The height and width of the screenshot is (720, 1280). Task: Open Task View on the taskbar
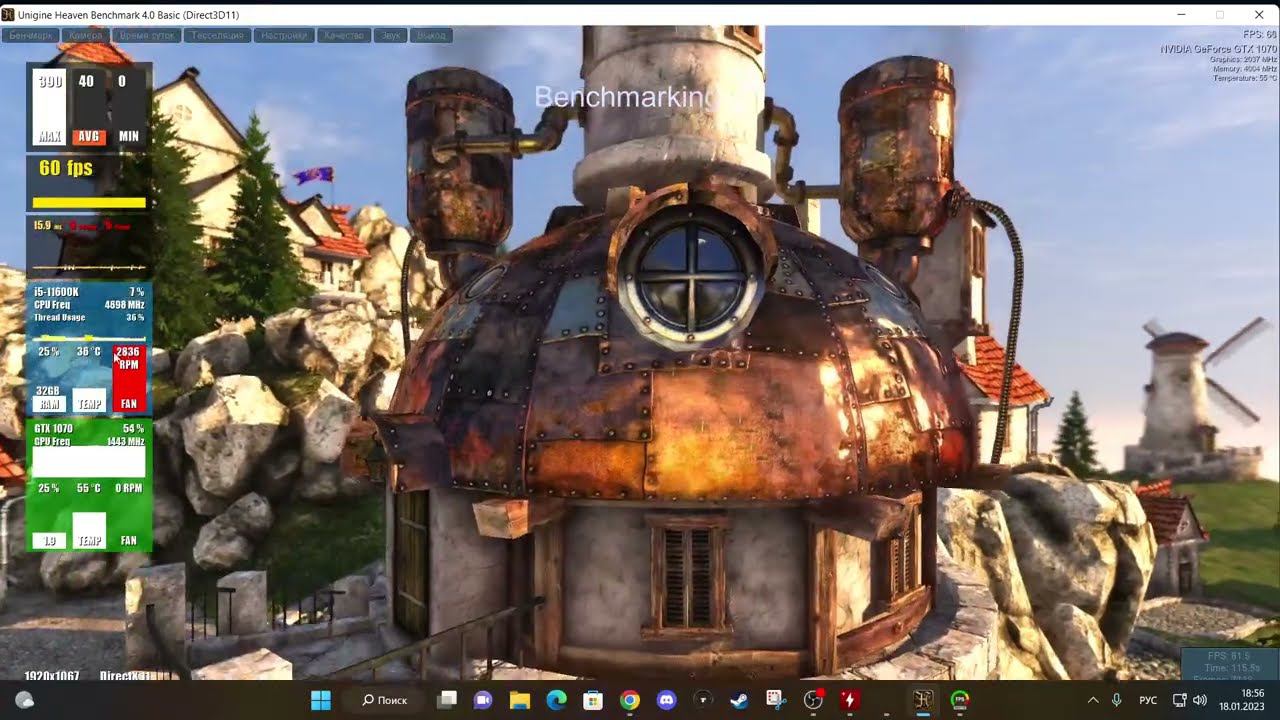click(x=448, y=700)
